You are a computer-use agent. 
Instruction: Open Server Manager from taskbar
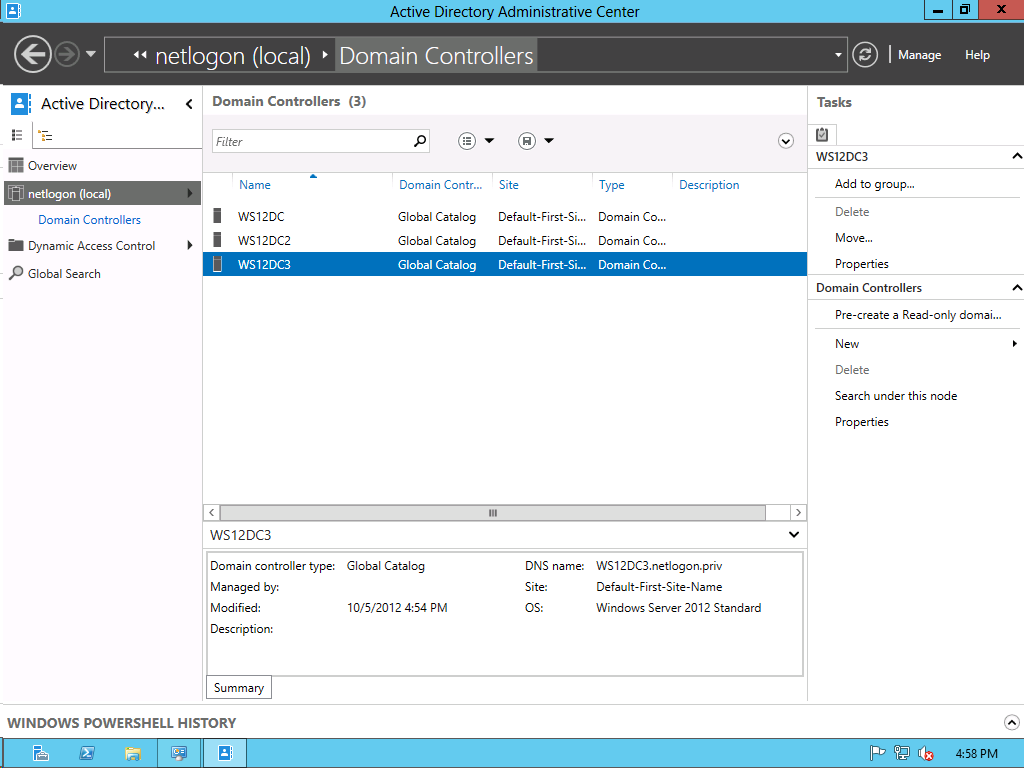(40, 753)
